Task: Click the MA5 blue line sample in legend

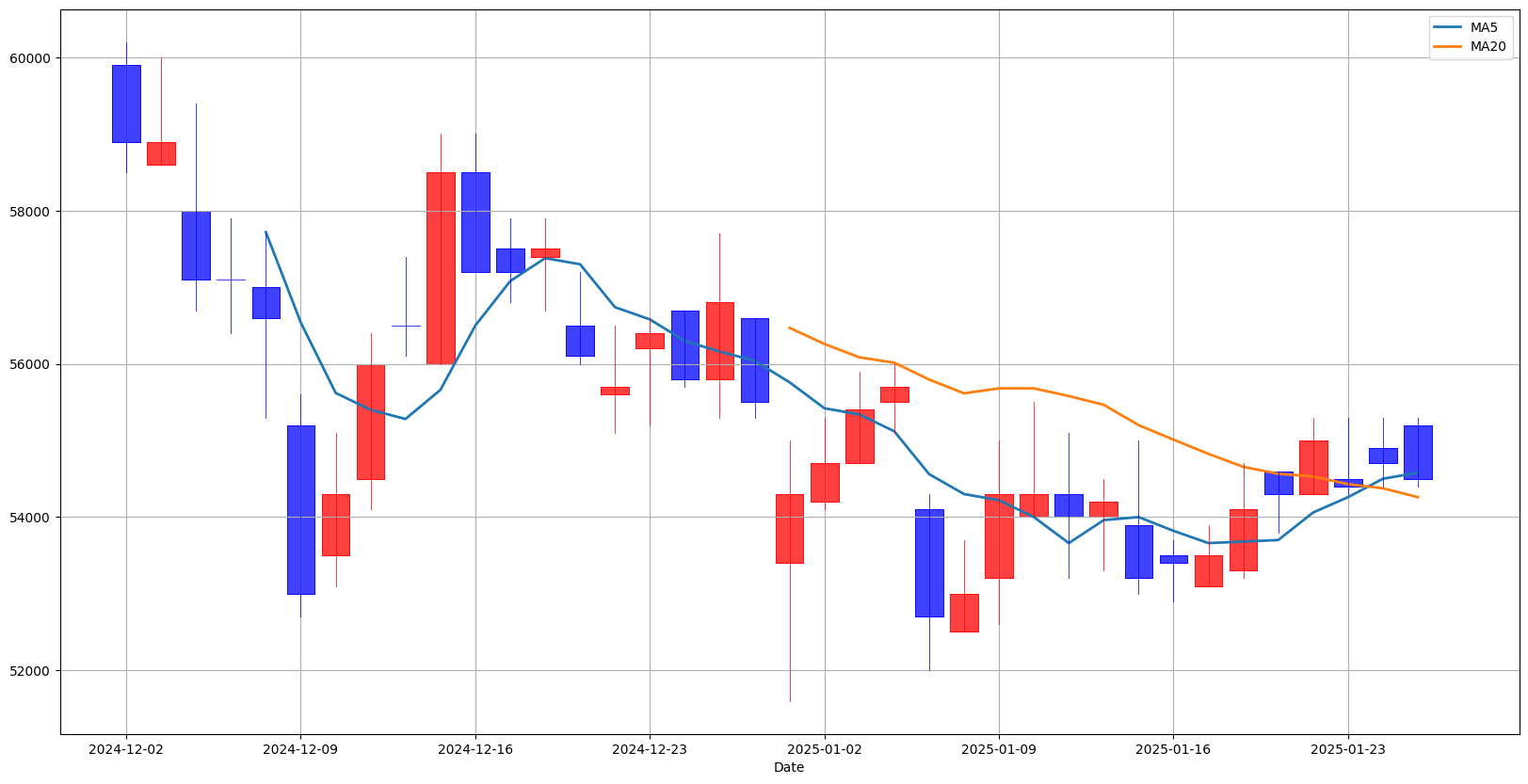Action: 1449,27
